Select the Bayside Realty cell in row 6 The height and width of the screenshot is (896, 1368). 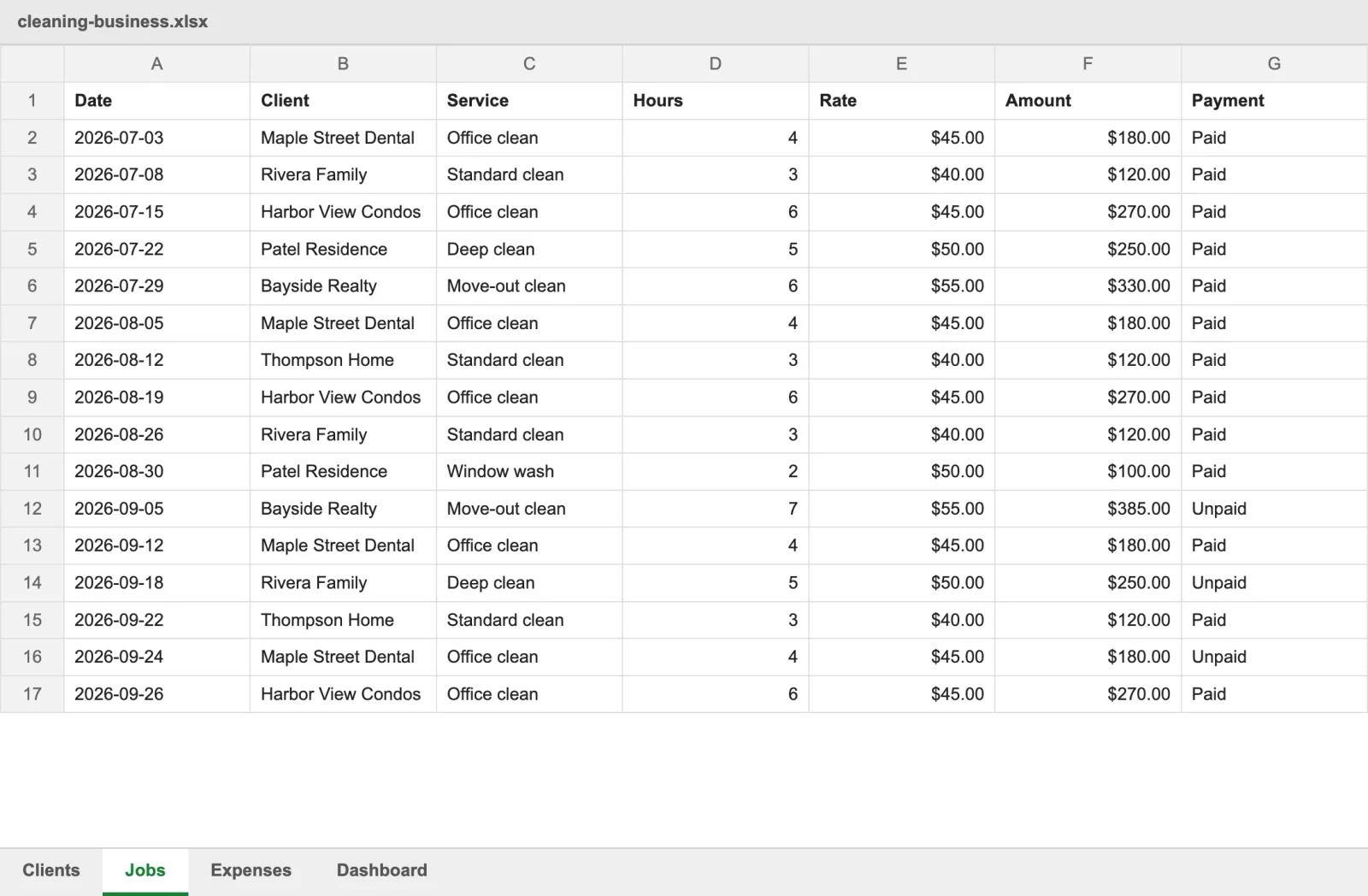[x=343, y=286]
